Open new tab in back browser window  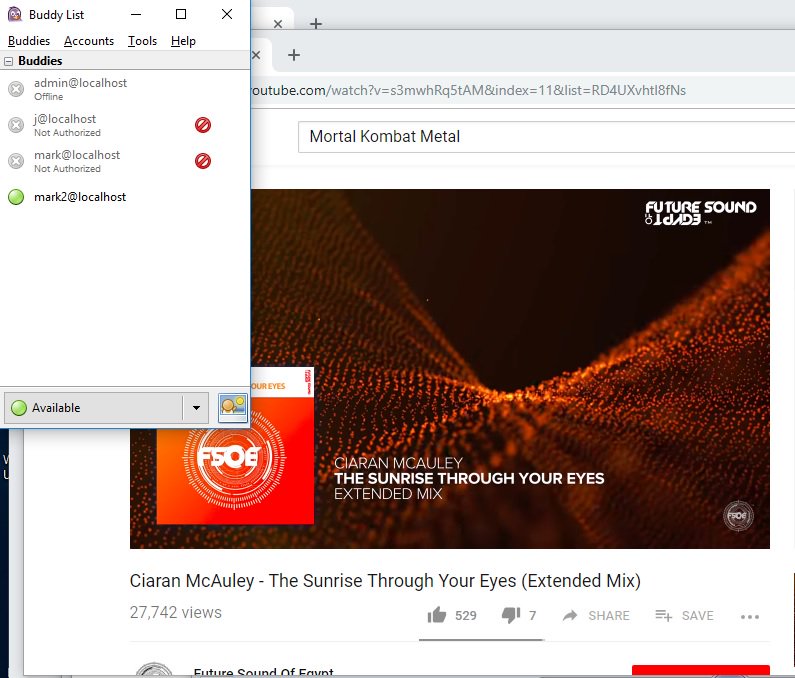(316, 23)
